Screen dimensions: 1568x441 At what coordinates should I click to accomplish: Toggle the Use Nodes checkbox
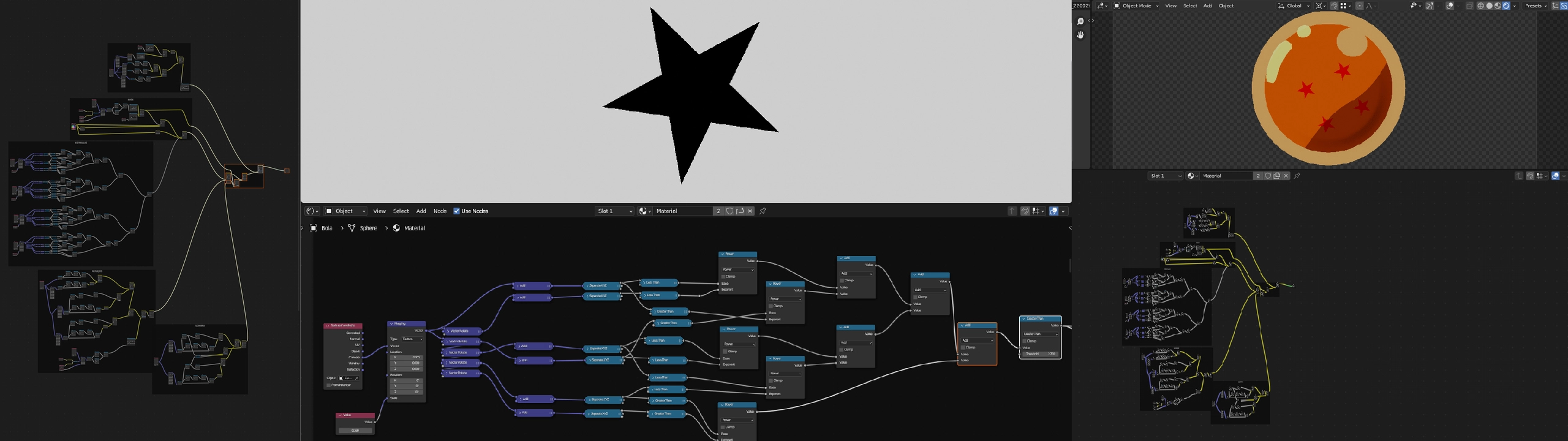click(456, 211)
